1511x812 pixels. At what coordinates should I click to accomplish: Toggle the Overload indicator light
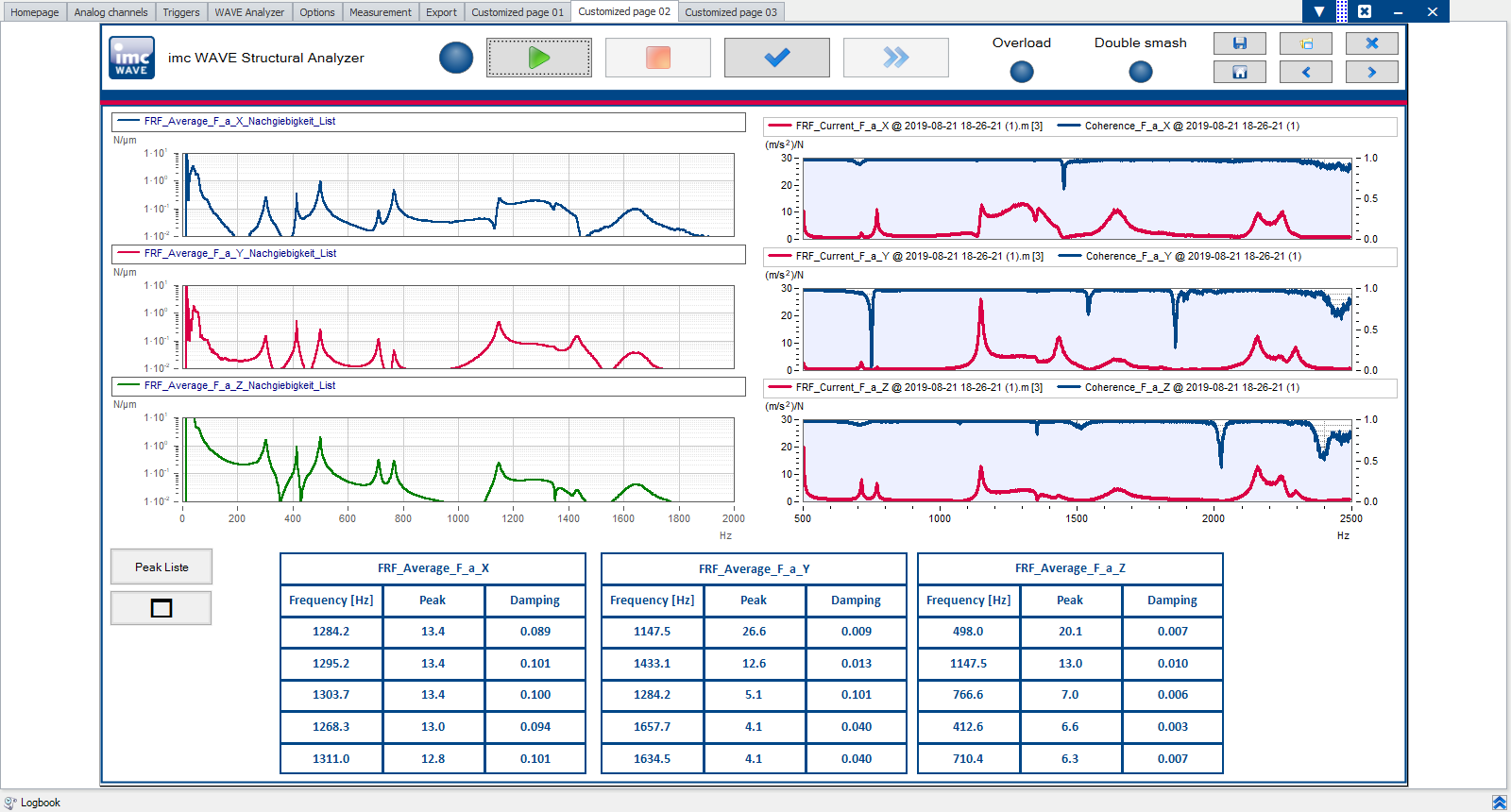[x=1021, y=72]
